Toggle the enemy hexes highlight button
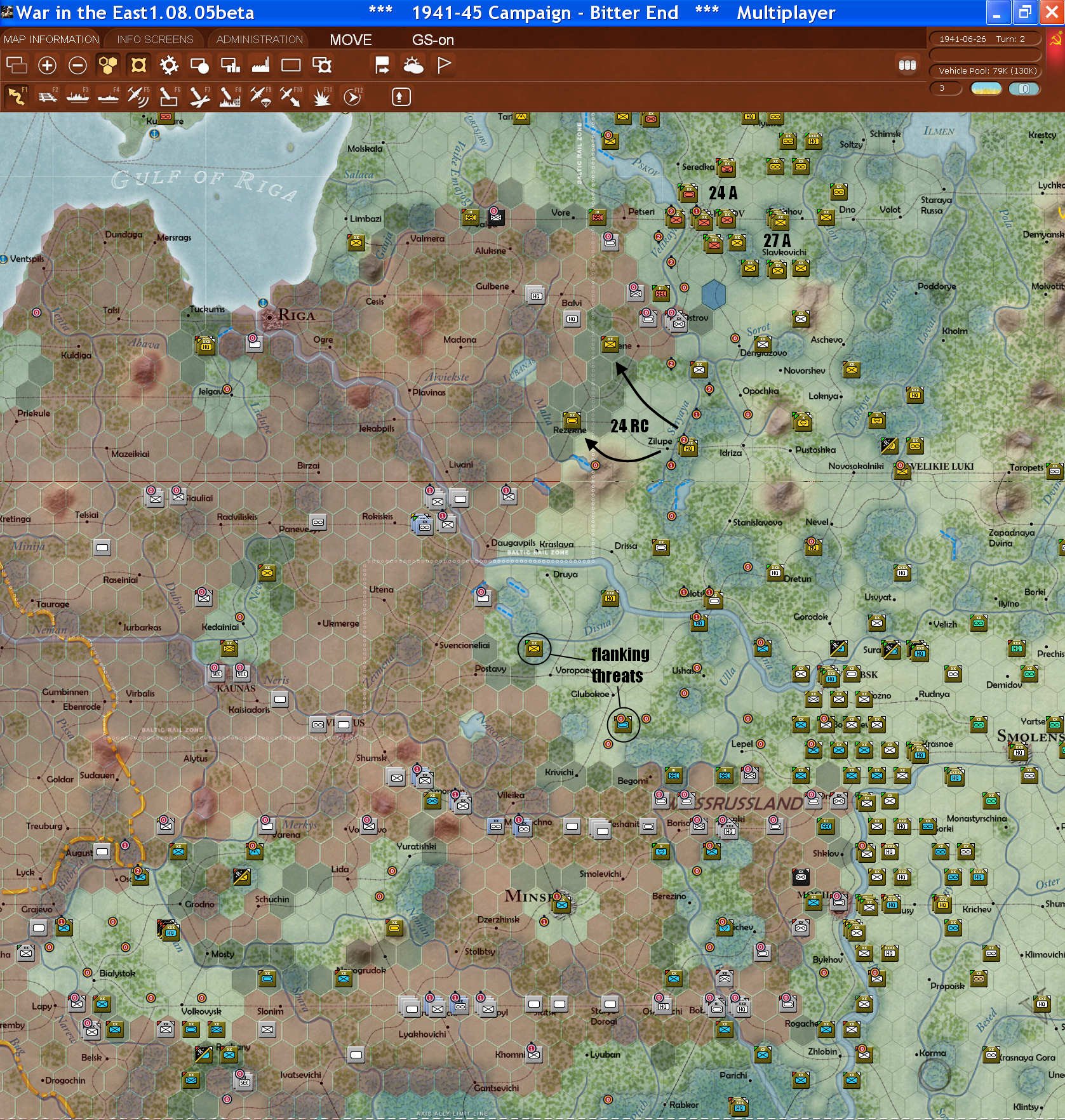This screenshot has height=1120, width=1065. (x=138, y=65)
